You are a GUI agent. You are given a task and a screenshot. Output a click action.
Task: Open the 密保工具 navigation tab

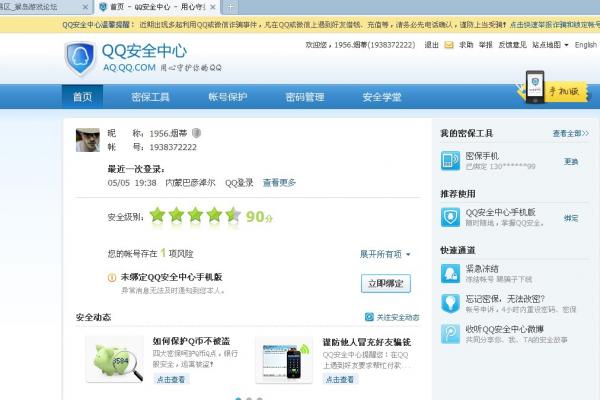(x=150, y=97)
